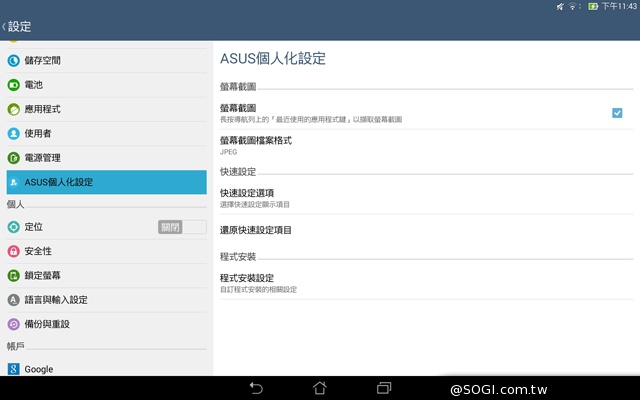This screenshot has height=400, width=640.
Task: Tap the 電源管理 power management icon
Action: (x=13, y=158)
